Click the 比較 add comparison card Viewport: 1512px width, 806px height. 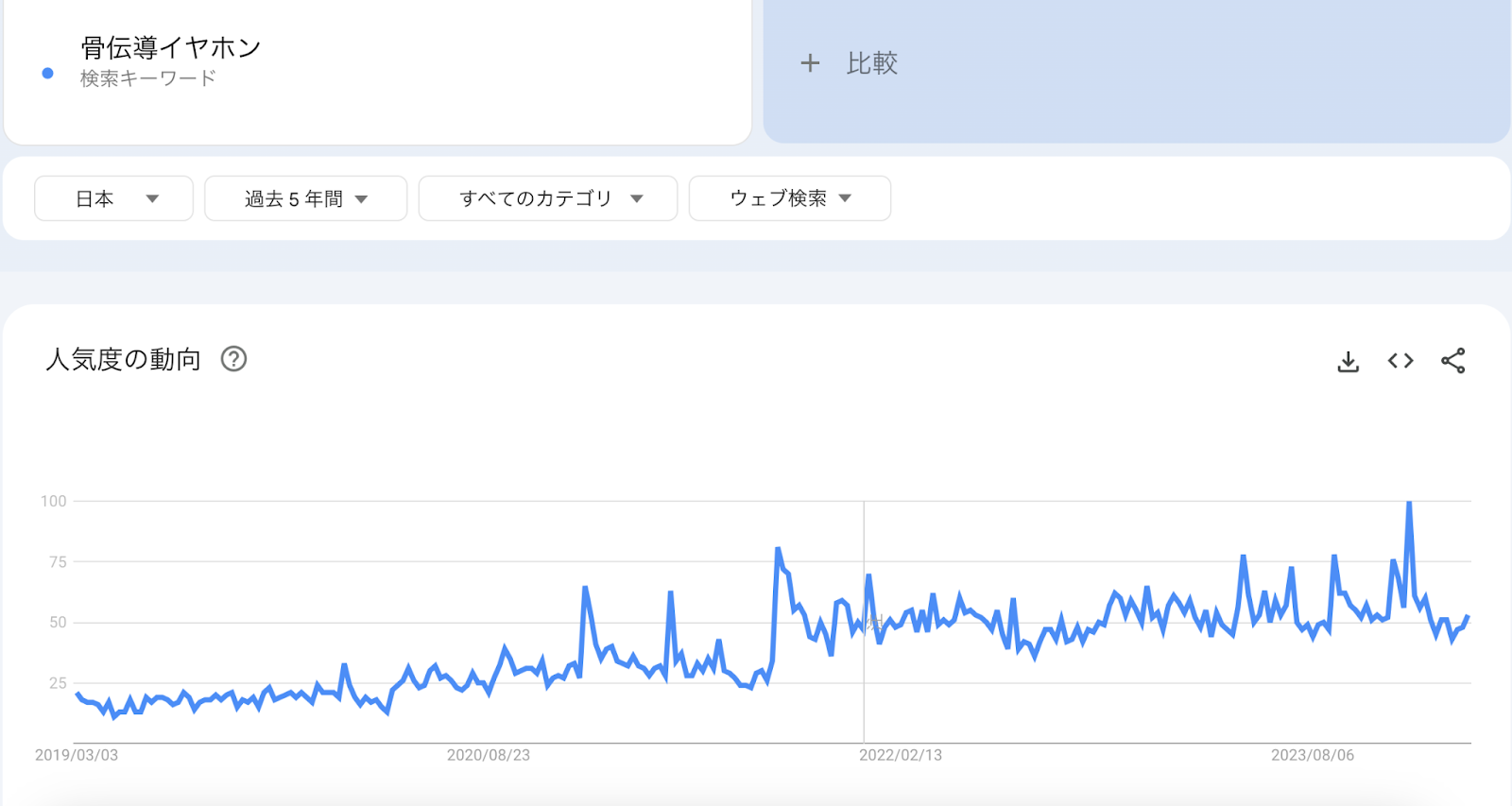(1137, 71)
